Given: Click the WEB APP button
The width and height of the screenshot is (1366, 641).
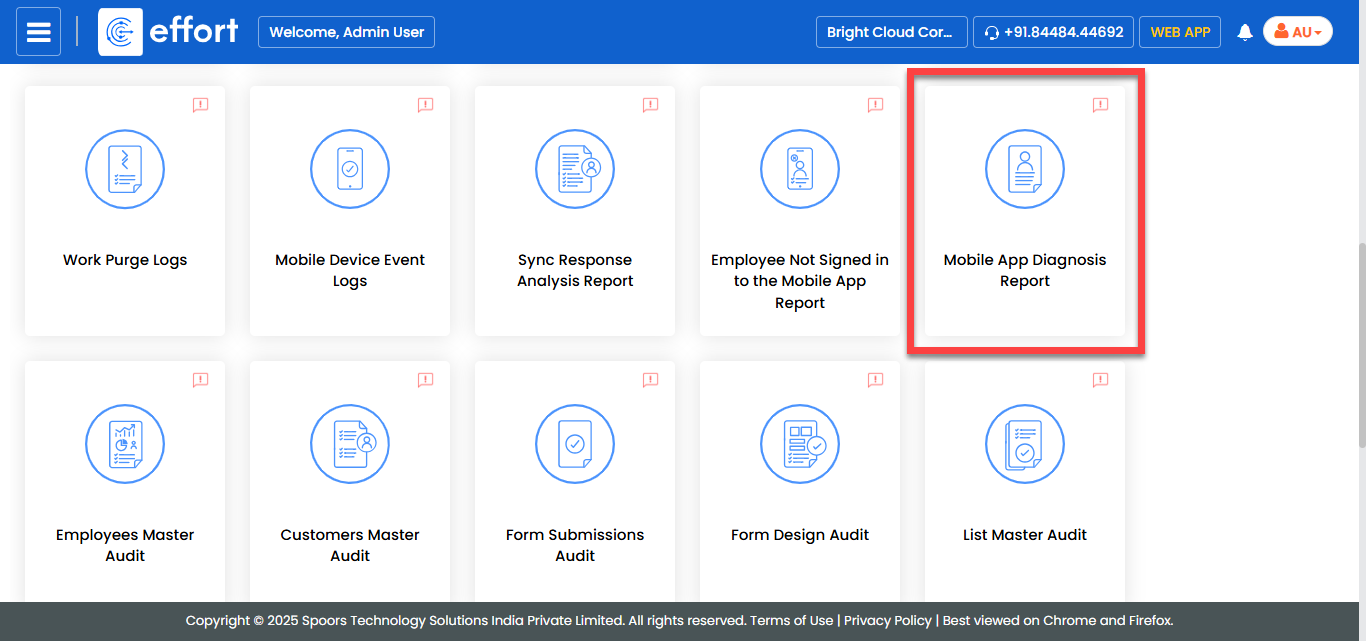Looking at the screenshot, I should point(1179,32).
